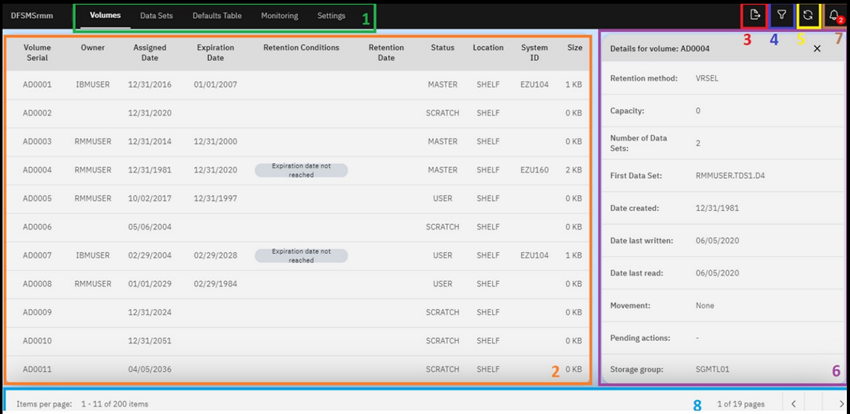Select volume AD0007 row

(x=297, y=255)
